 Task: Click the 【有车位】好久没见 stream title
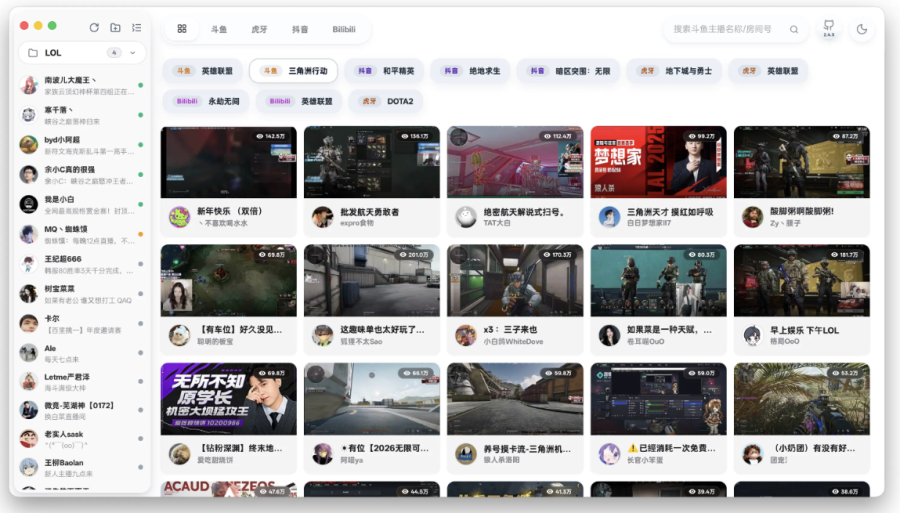[x=240, y=330]
